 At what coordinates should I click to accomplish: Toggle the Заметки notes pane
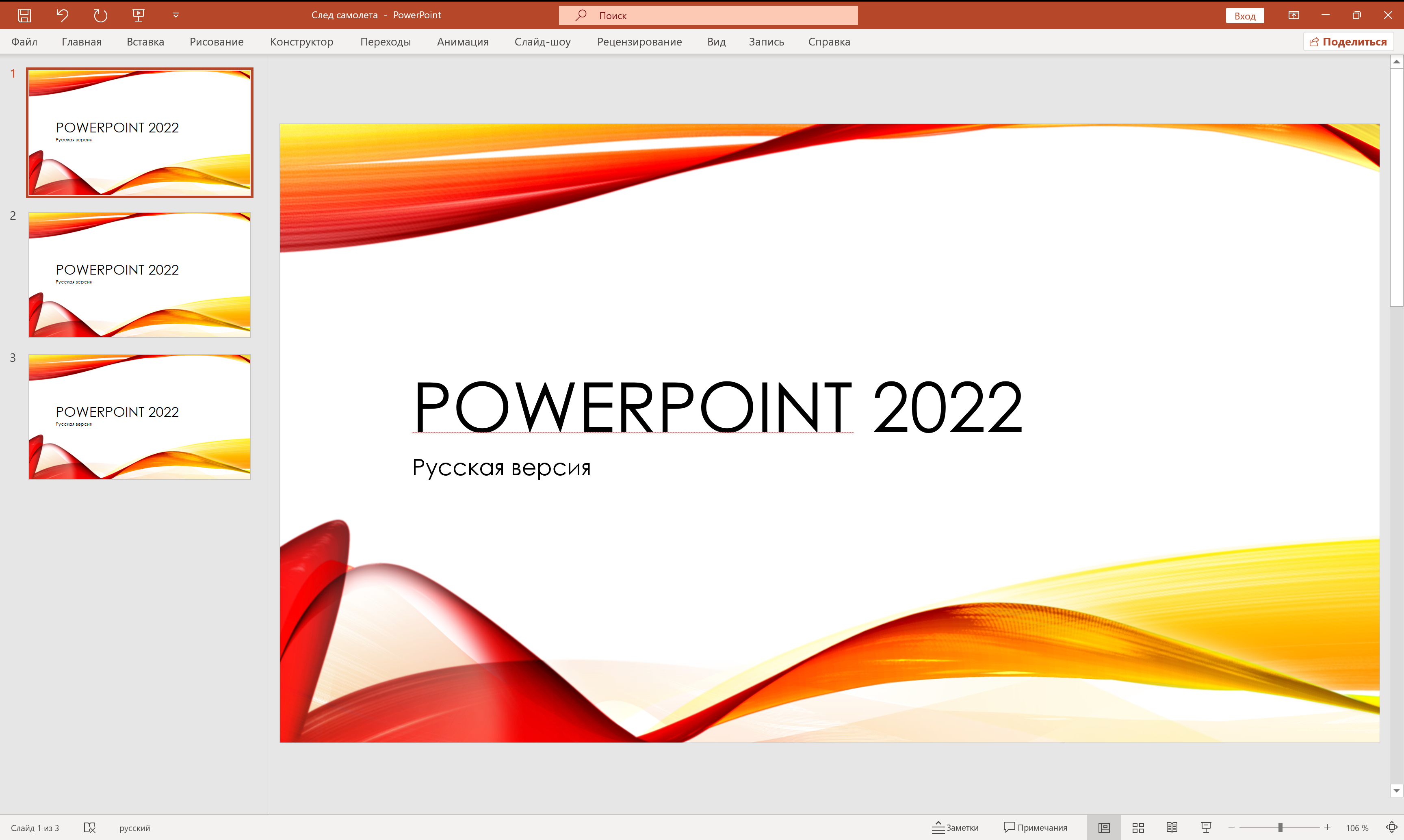pos(955,827)
